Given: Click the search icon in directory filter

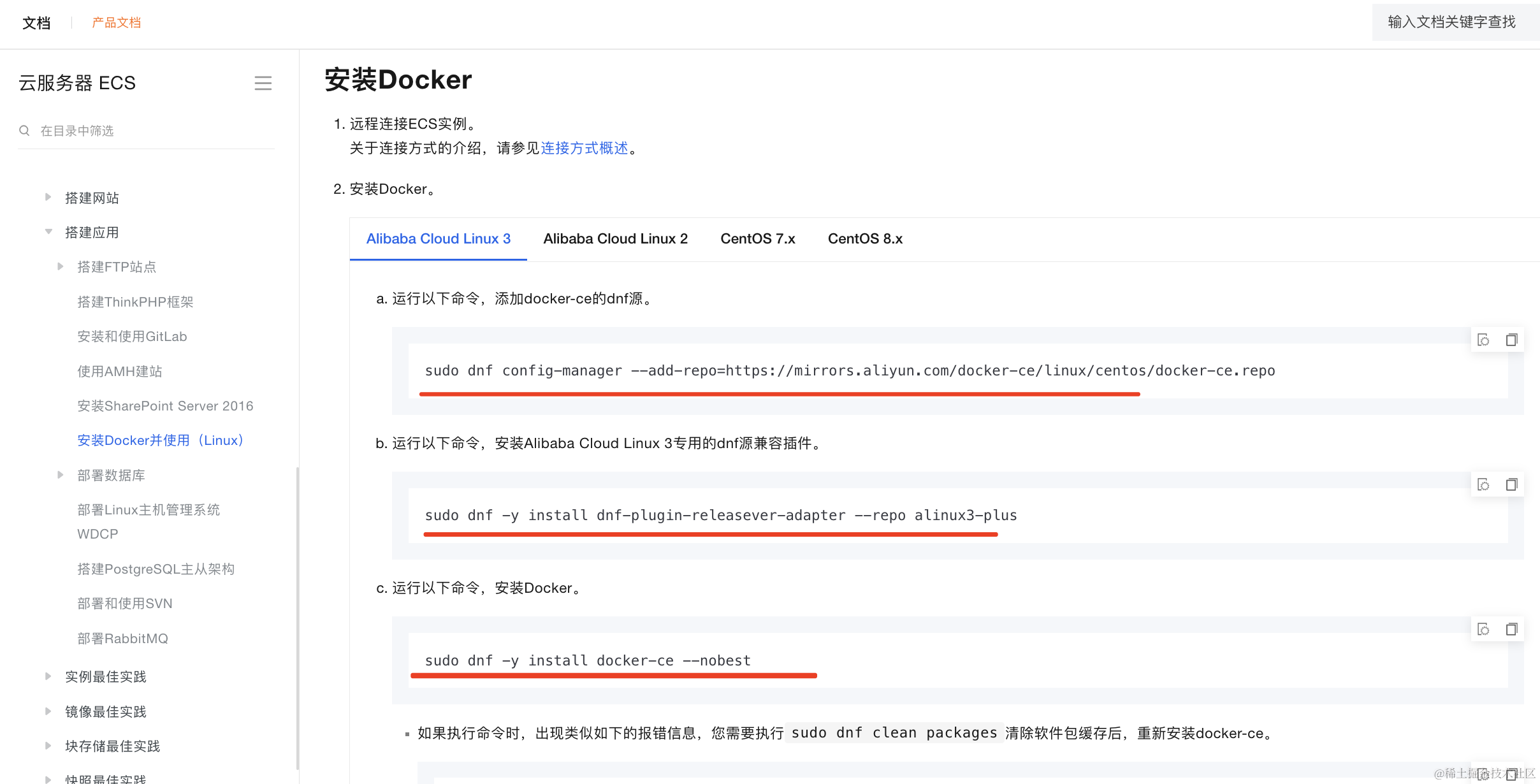Looking at the screenshot, I should coord(24,131).
